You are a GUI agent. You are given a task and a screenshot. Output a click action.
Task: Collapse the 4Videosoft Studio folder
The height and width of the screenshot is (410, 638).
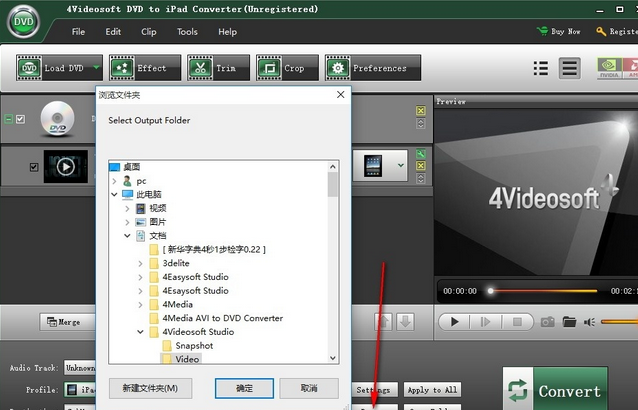pyautogui.click(x=140, y=332)
